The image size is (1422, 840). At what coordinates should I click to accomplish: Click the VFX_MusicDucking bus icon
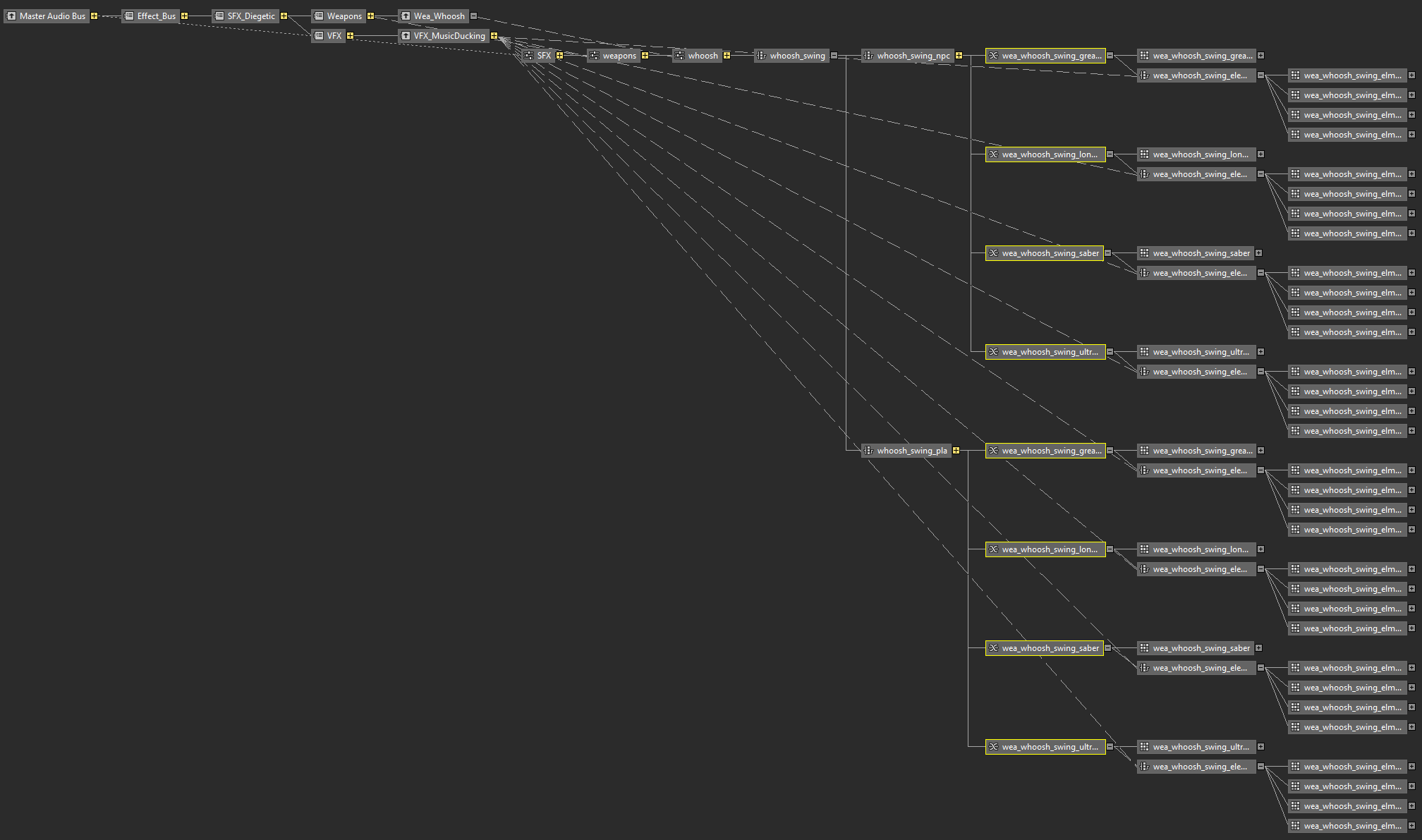[406, 36]
